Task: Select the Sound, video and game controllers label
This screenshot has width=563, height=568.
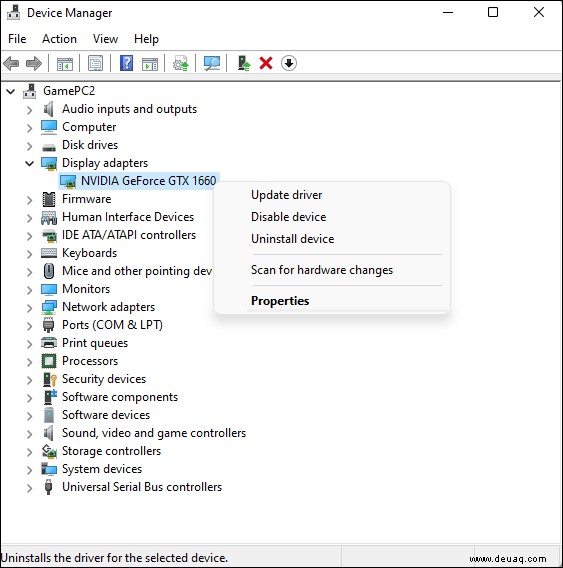Action: pos(154,433)
